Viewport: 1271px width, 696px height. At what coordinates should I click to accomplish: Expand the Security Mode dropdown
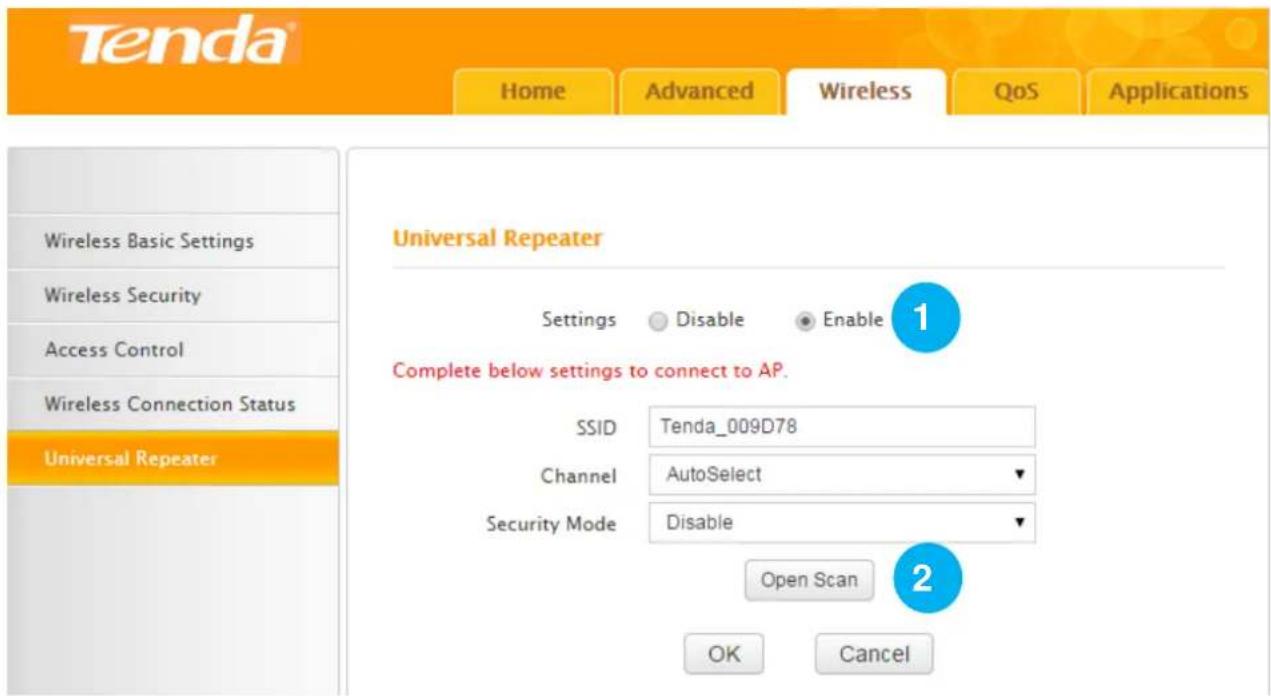[x=842, y=523]
